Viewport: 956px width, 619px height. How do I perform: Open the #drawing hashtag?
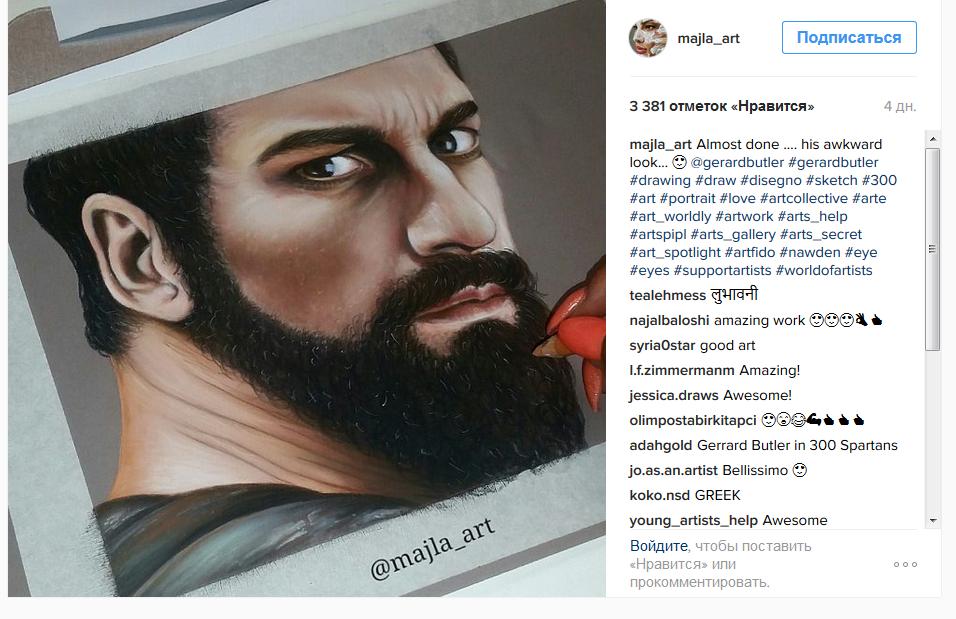pos(660,181)
